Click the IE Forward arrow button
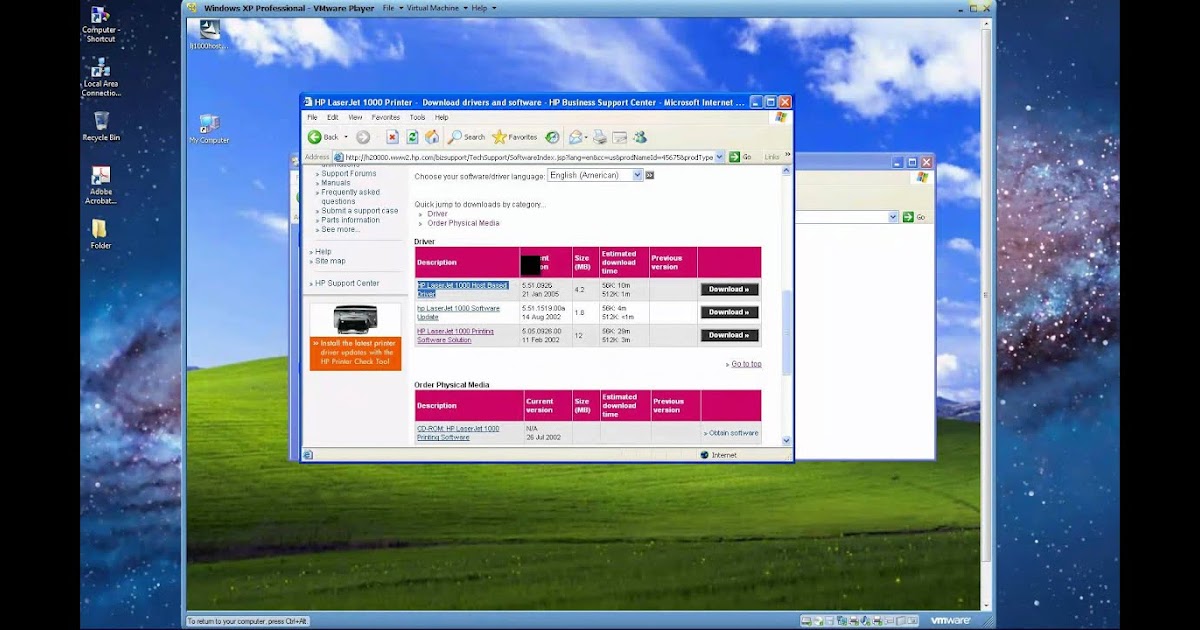 pos(363,137)
